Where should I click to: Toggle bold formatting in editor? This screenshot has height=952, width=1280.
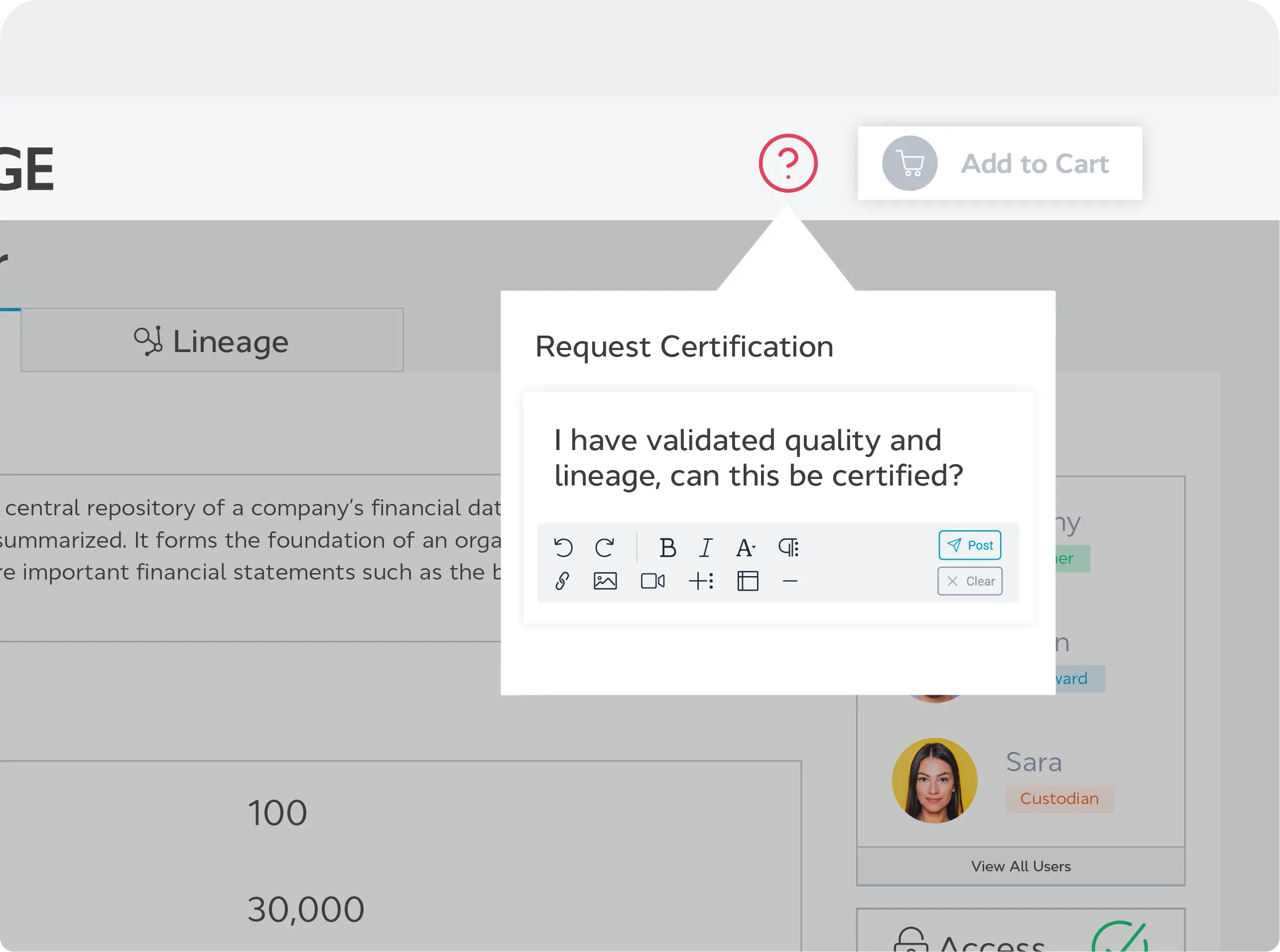pos(667,547)
